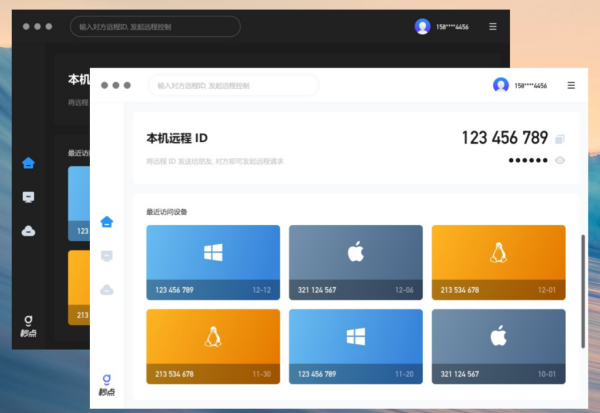Image resolution: width=600 pixels, height=413 pixels.
Task: Open Windows device card dated 12-12
Action: 213,262
